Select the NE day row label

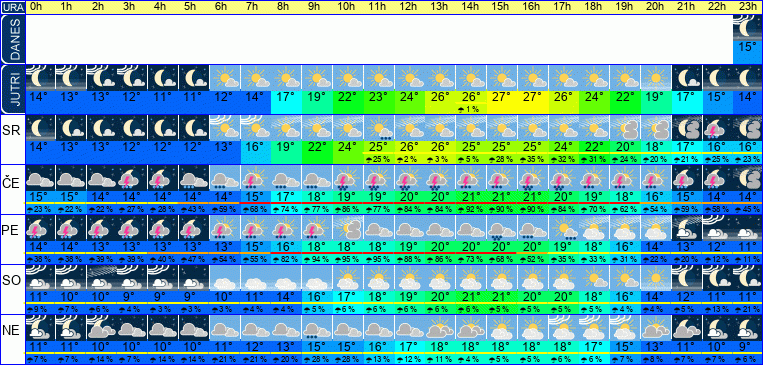click(x=12, y=330)
